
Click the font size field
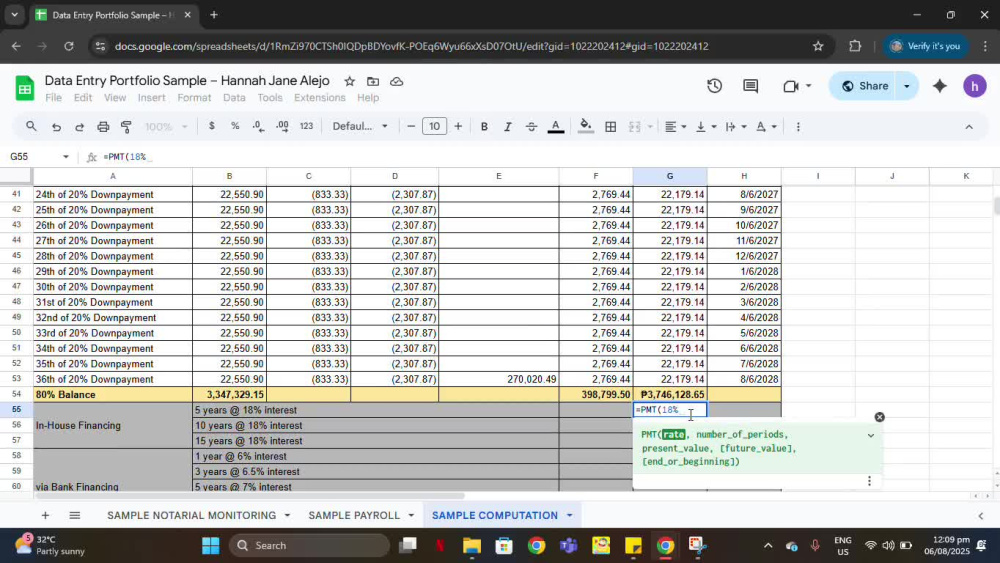coord(434,126)
